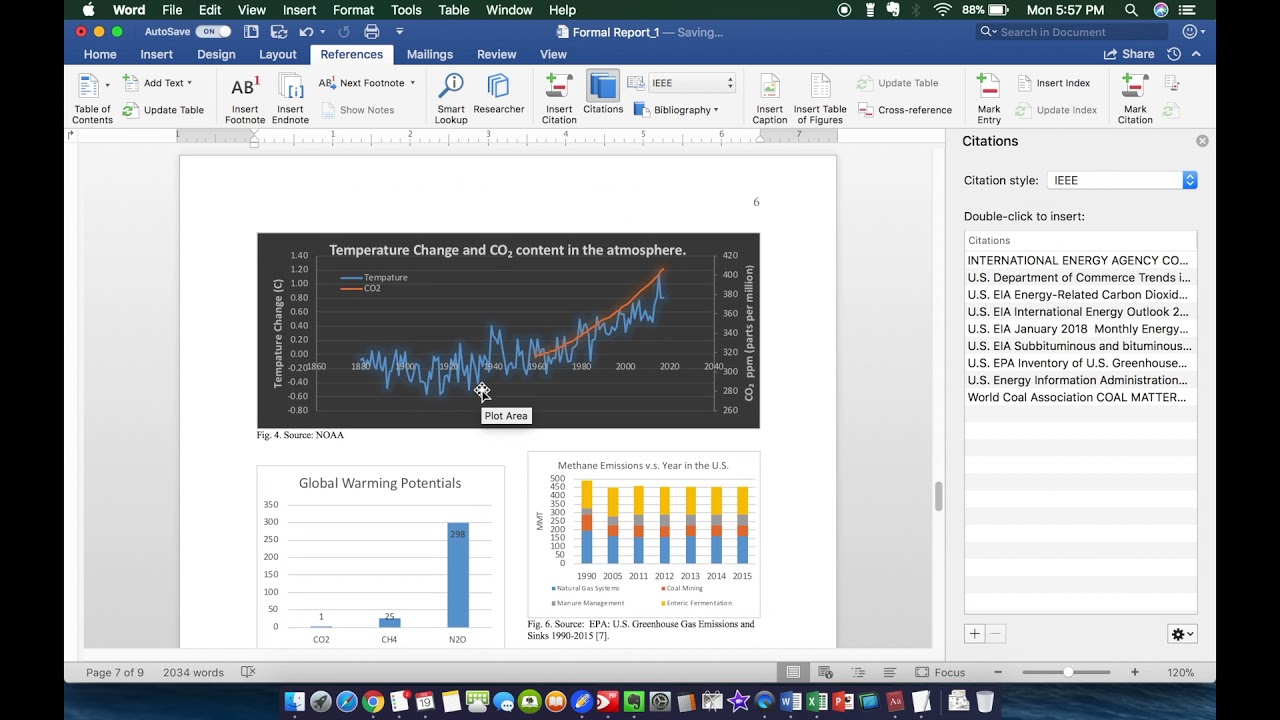Screen dimensions: 1280x720
Task: Switch to Draft view icon
Action: click(890, 672)
